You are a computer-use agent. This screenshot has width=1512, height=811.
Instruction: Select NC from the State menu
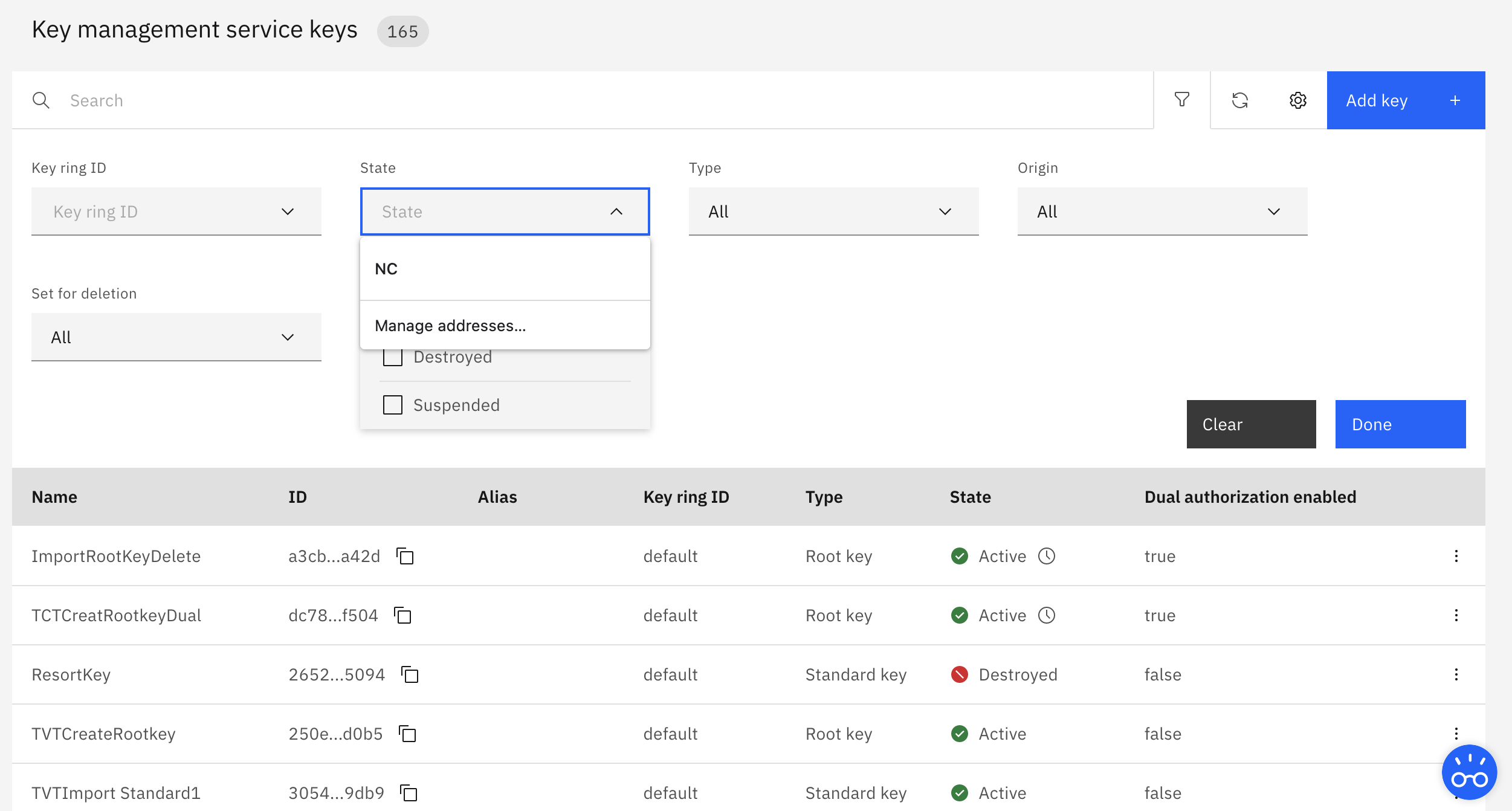505,268
